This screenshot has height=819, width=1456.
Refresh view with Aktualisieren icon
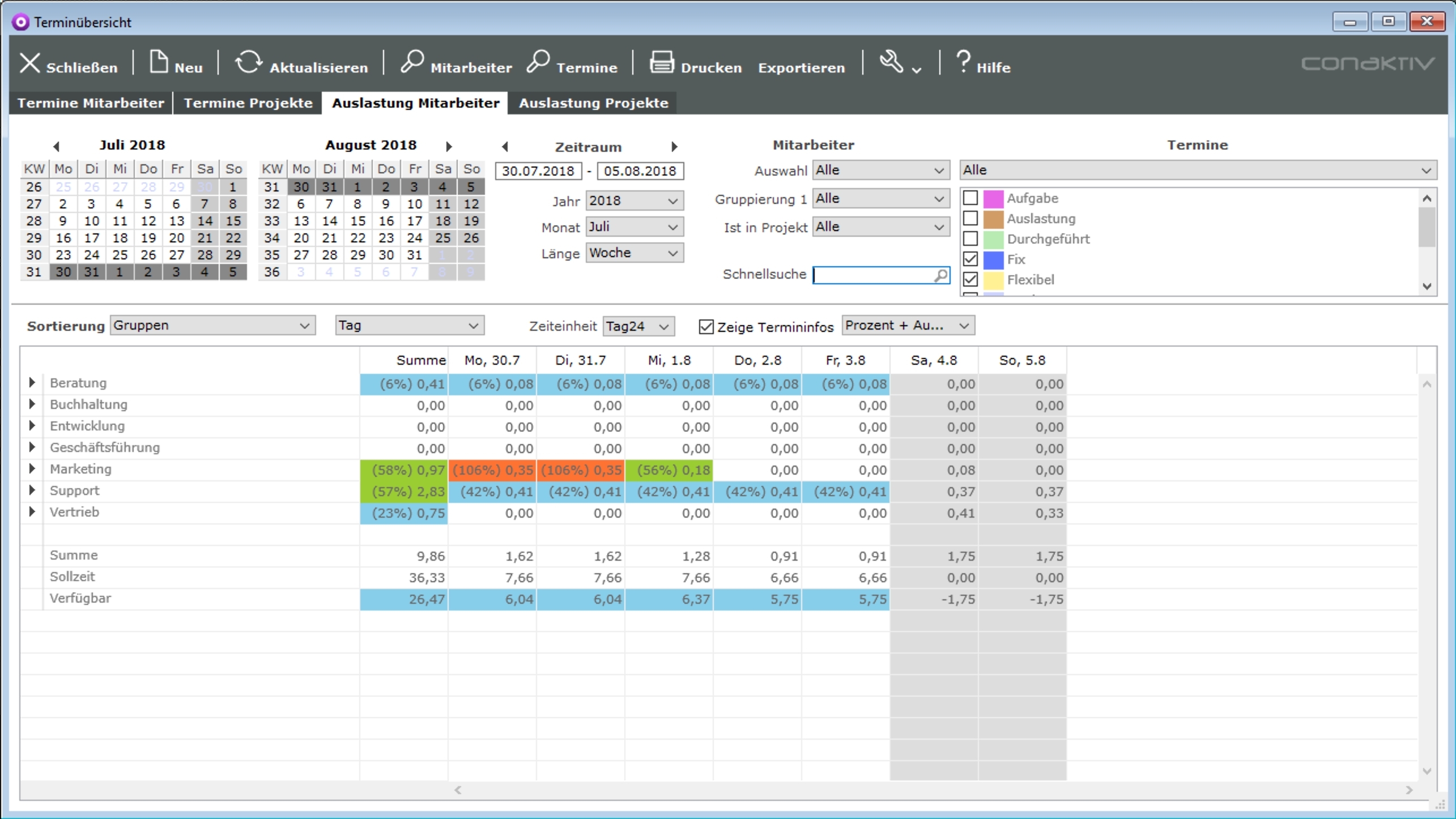point(248,62)
